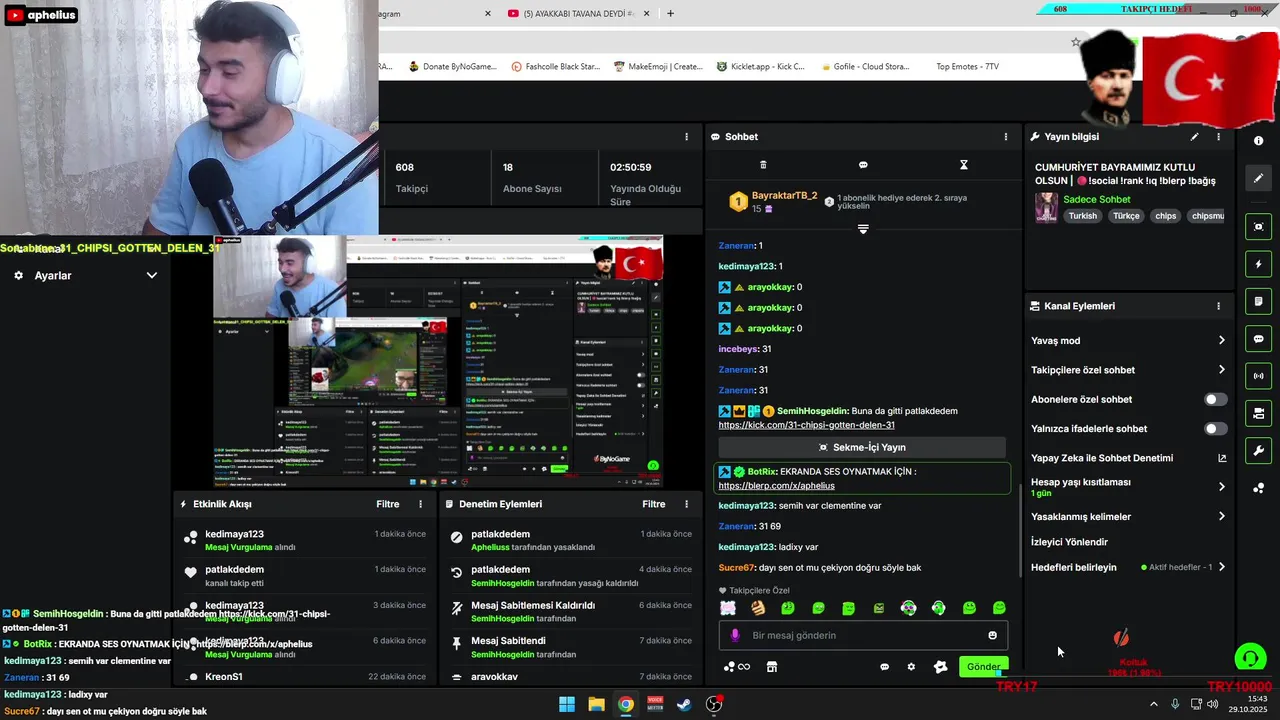
Task: Open MakeEmoji bookmark
Action: coord(658,67)
